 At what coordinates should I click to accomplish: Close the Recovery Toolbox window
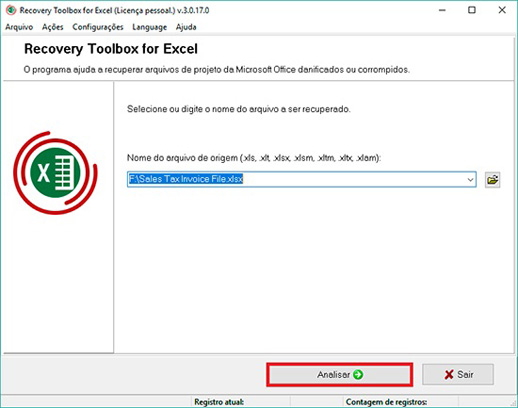click(502, 10)
